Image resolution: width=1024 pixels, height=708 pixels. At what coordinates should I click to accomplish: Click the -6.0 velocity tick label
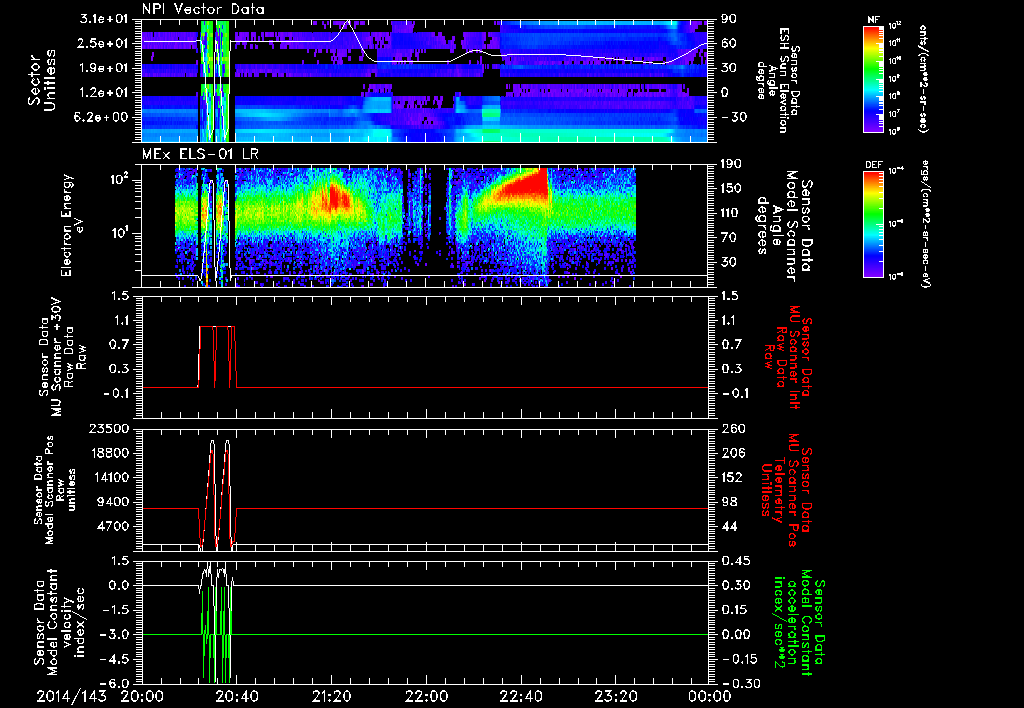click(x=116, y=683)
